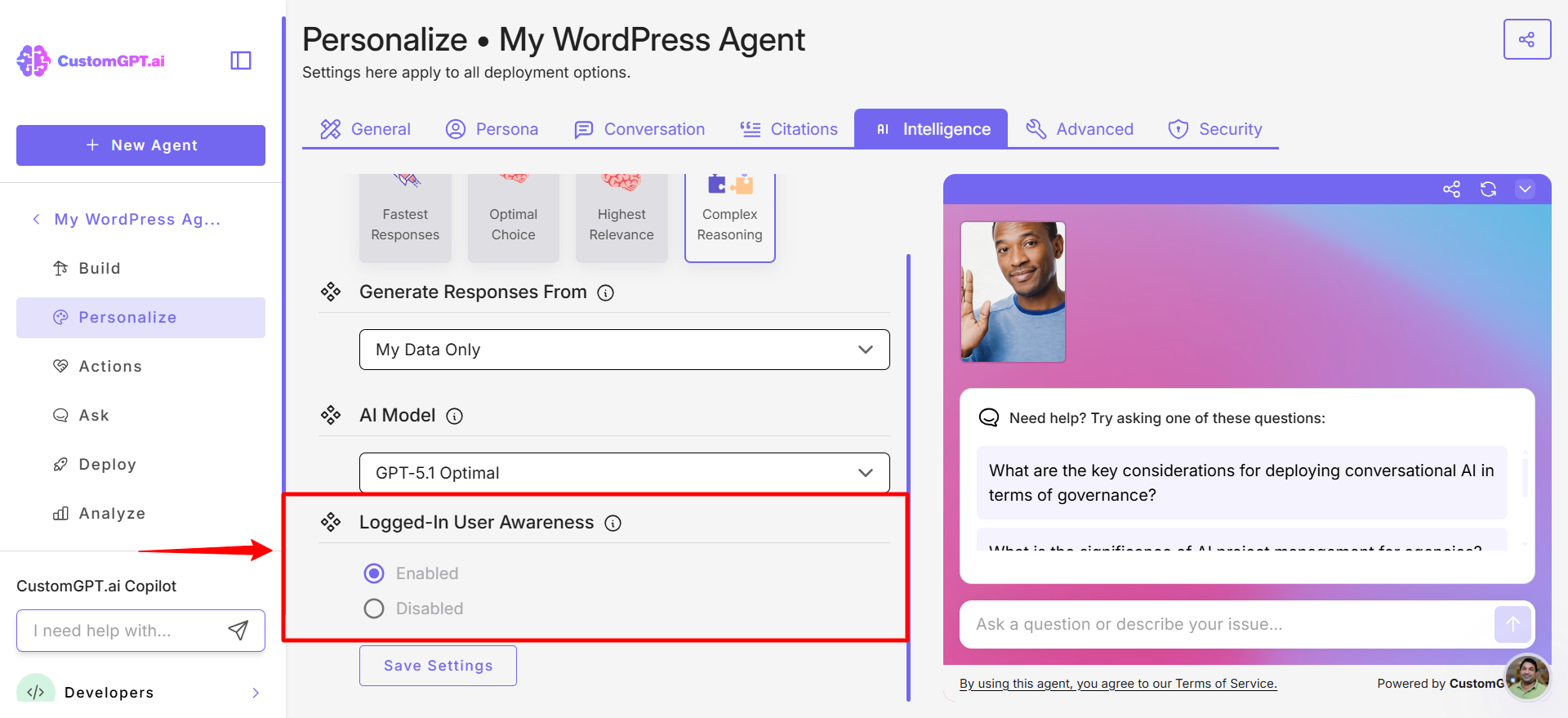
Task: Click the New Agent button
Action: tap(140, 145)
